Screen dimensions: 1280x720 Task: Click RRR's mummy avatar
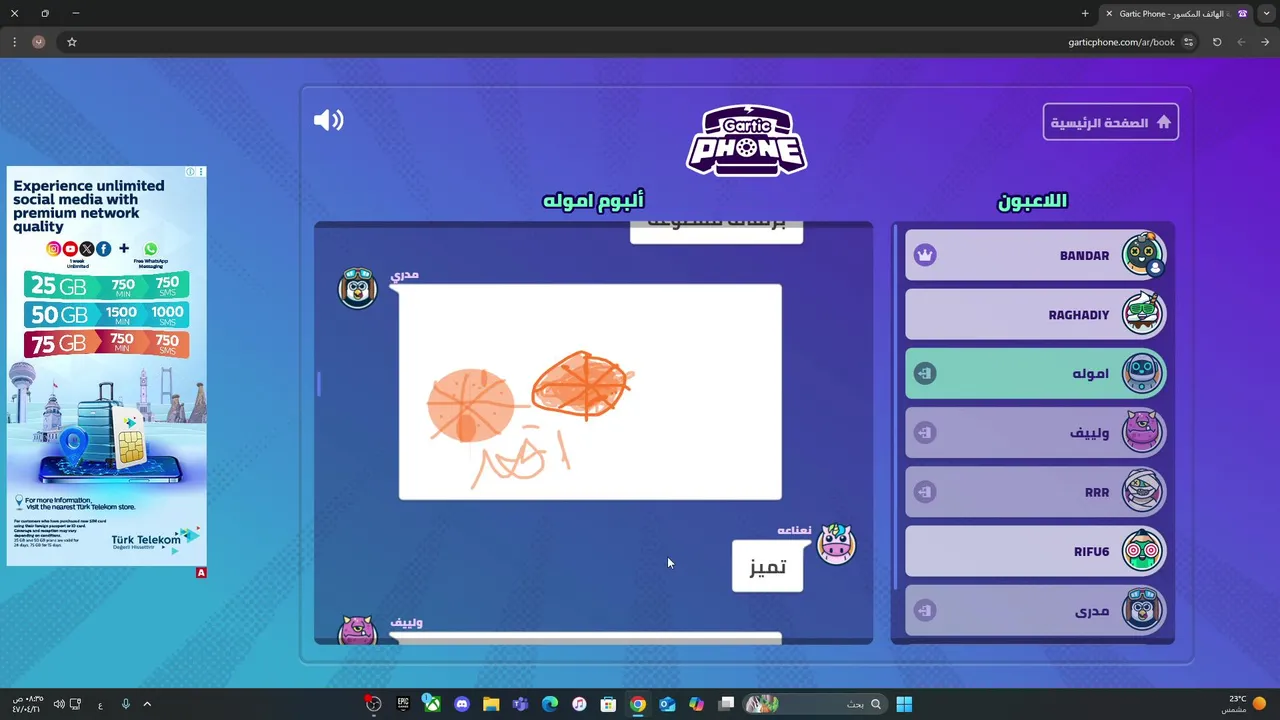[1142, 491]
